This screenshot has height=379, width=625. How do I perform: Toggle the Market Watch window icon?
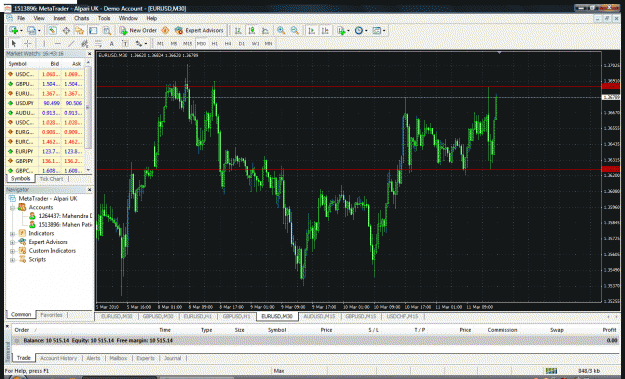(53, 30)
